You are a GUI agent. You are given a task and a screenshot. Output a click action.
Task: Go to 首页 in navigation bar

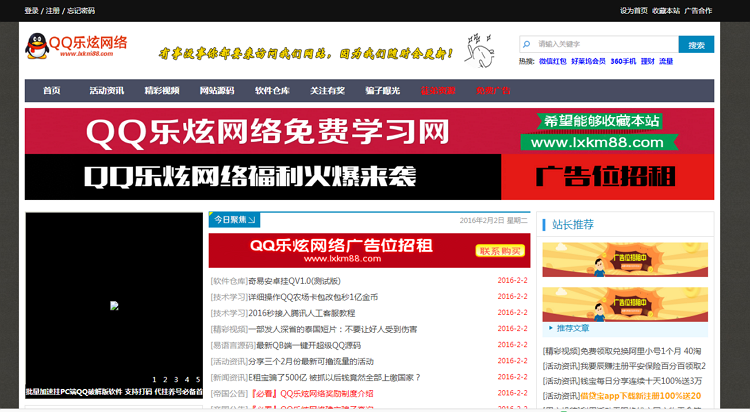pyautogui.click(x=52, y=90)
